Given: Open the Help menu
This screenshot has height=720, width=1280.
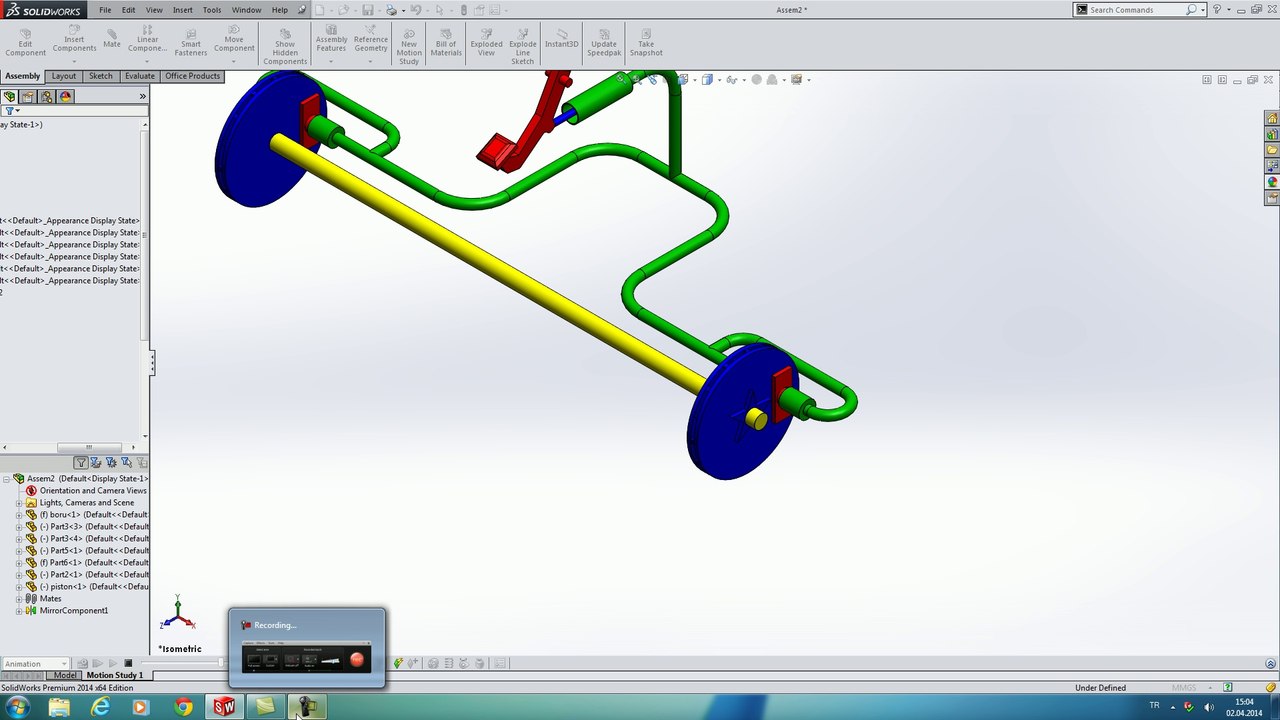Looking at the screenshot, I should (280, 10).
